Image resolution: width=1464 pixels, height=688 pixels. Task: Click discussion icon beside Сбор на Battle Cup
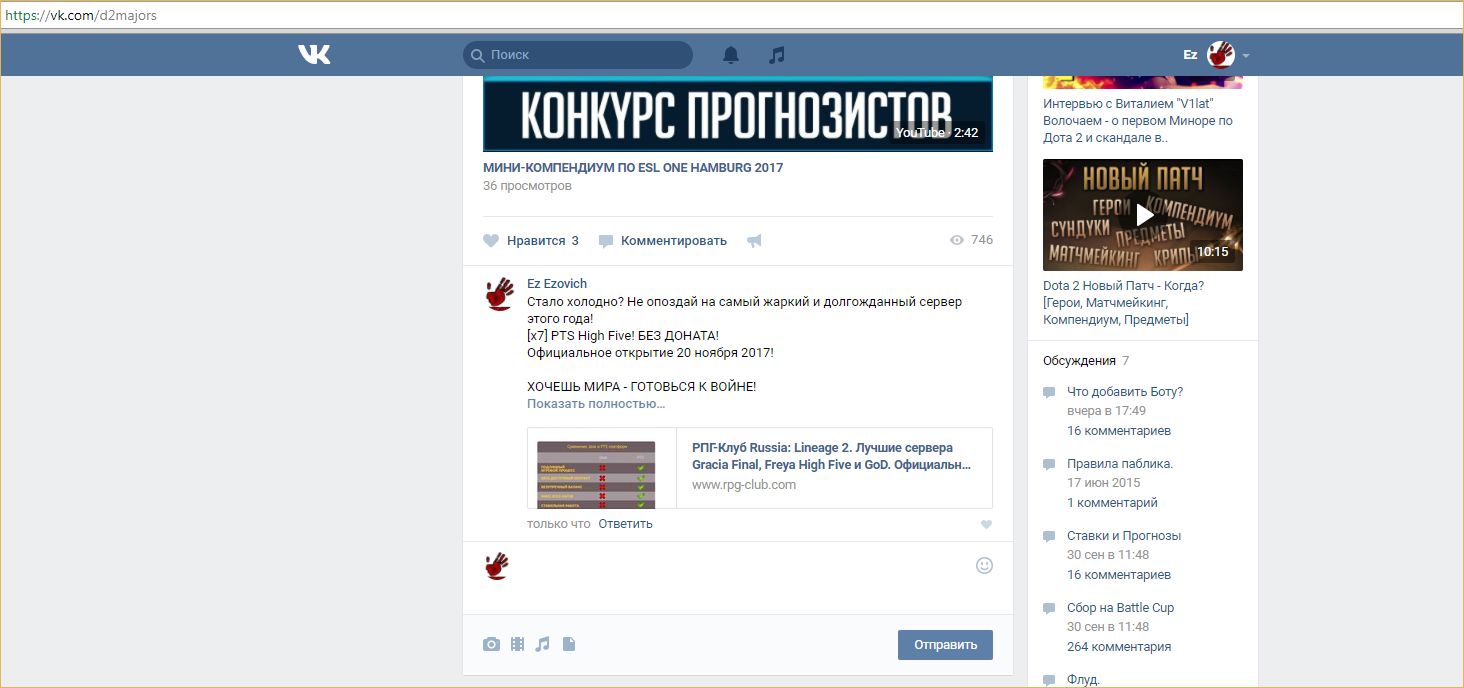tap(1049, 609)
